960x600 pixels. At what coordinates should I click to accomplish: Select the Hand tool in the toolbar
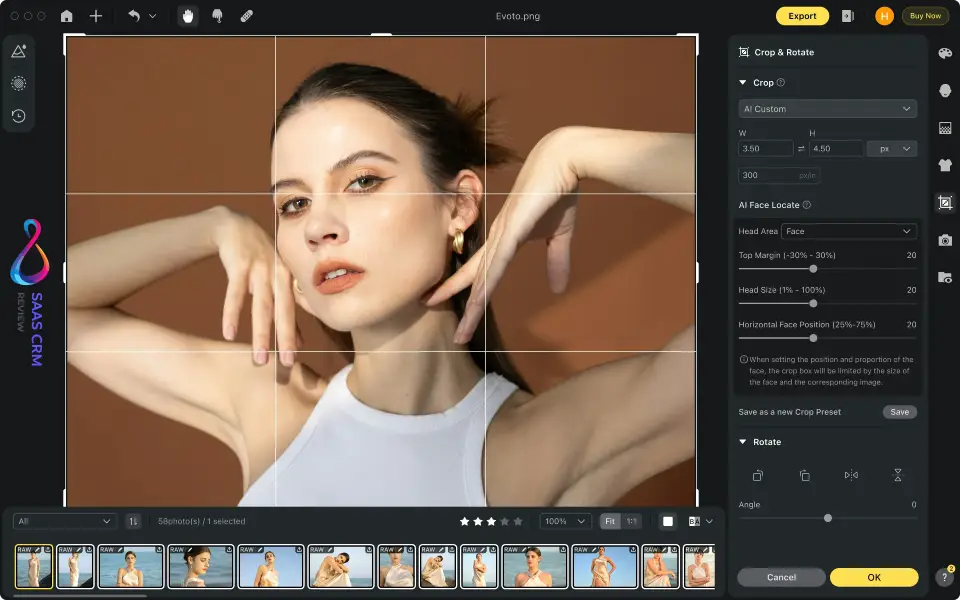(x=187, y=16)
